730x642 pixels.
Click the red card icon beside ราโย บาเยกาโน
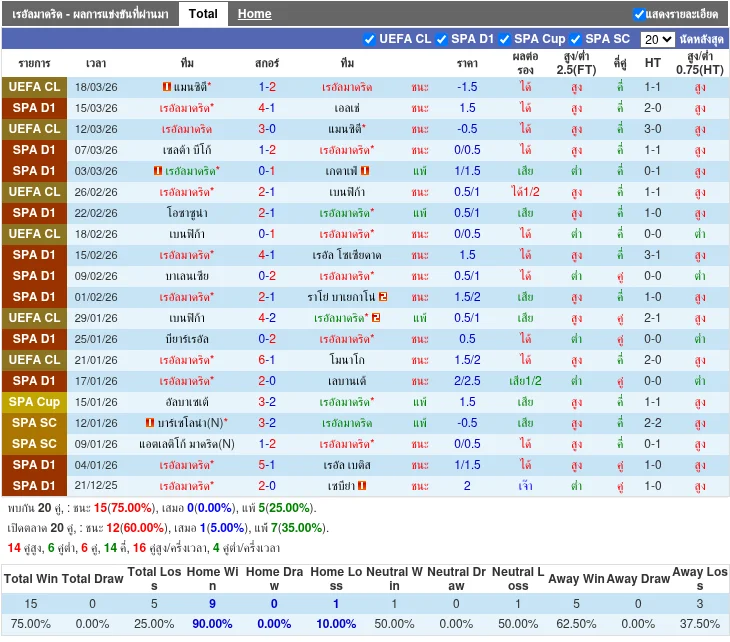(x=383, y=297)
